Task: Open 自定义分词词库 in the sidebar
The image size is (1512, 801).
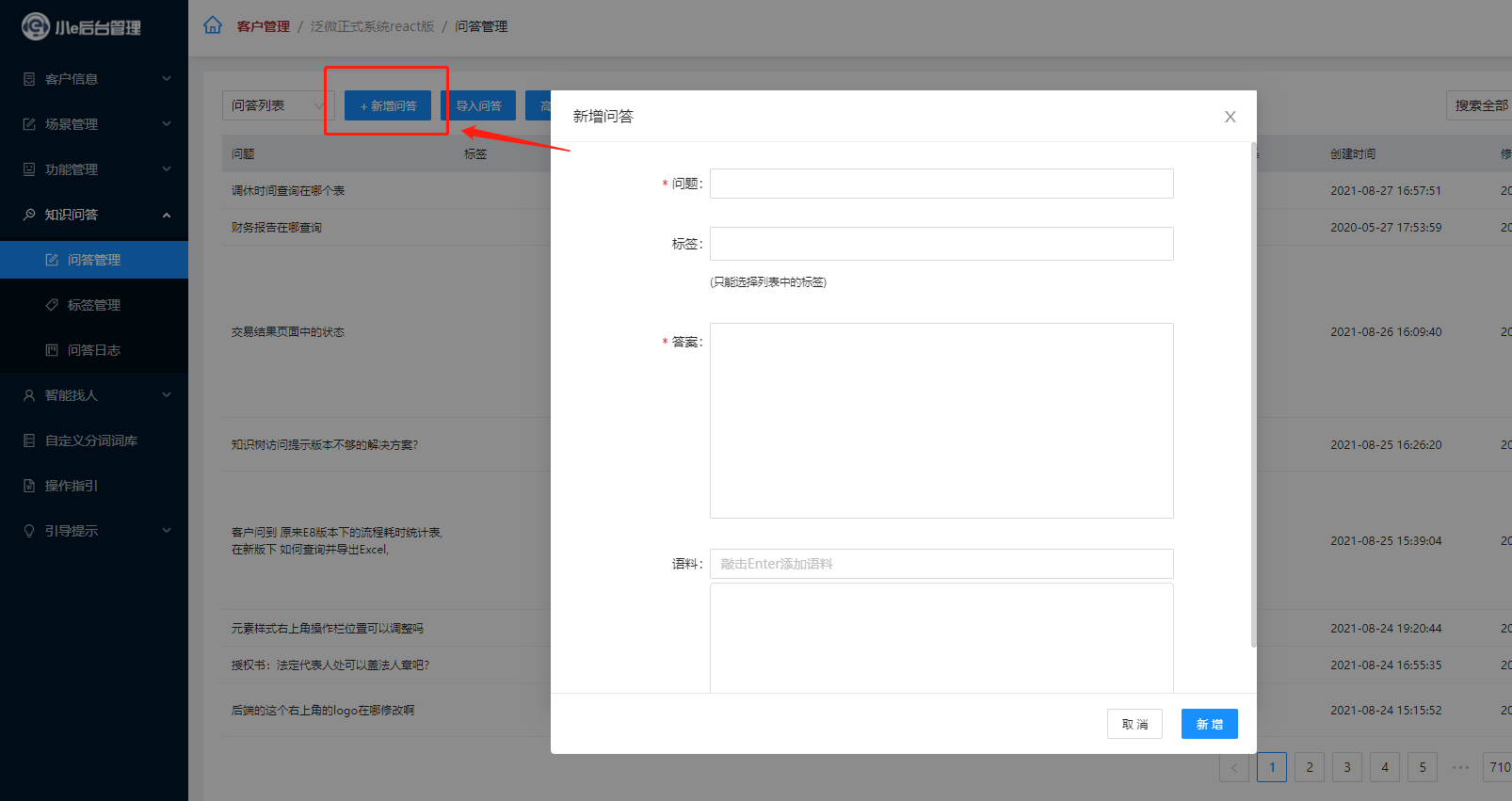Action: (94, 441)
